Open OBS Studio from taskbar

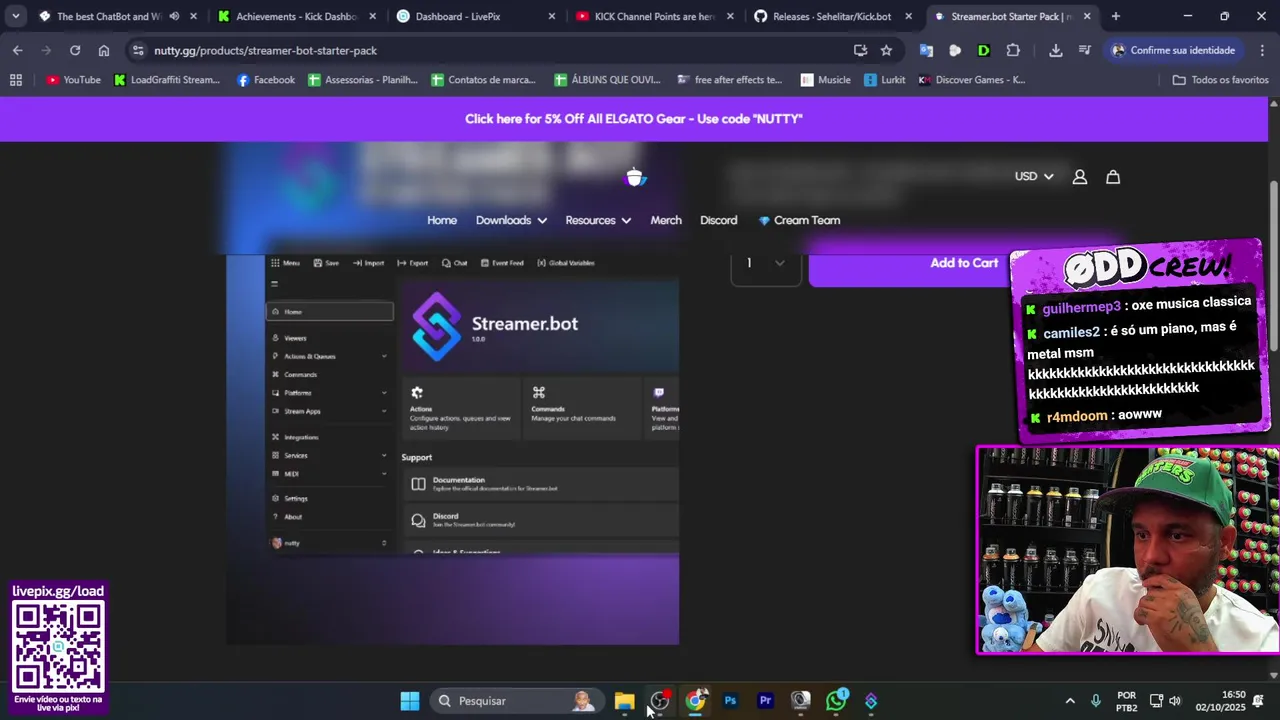[x=660, y=701]
